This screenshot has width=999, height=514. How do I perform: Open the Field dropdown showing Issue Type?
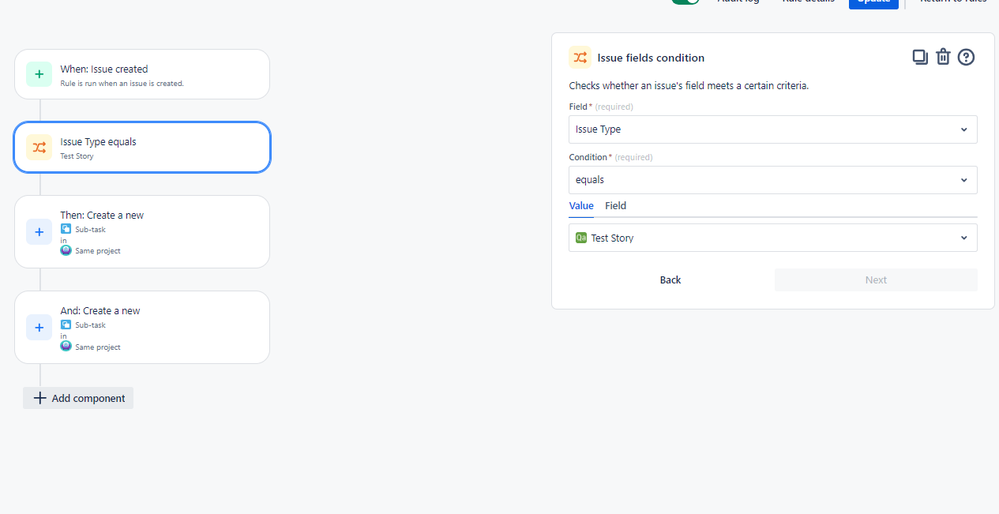click(x=773, y=129)
